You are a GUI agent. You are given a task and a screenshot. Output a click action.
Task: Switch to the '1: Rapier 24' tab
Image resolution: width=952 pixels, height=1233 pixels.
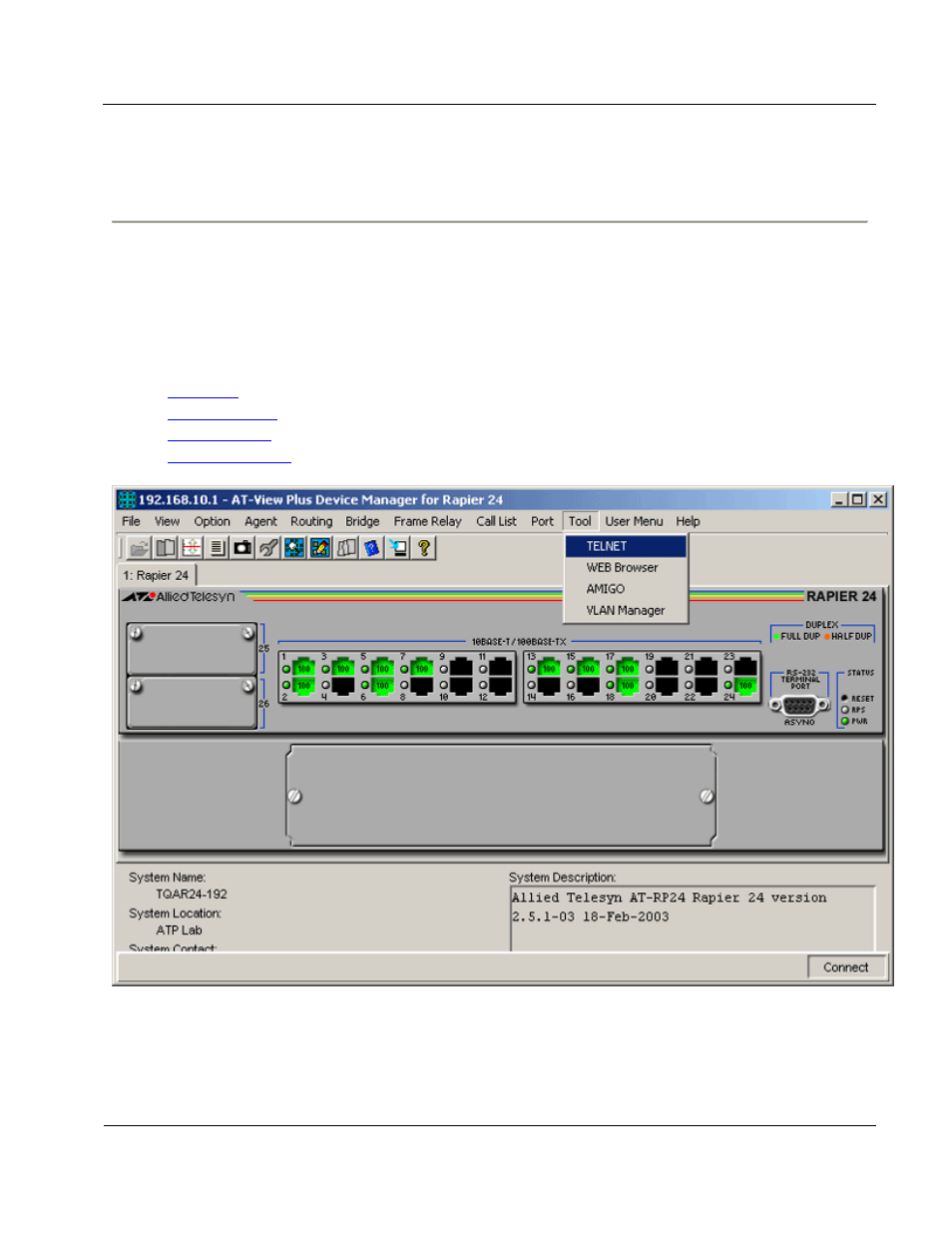coord(156,575)
